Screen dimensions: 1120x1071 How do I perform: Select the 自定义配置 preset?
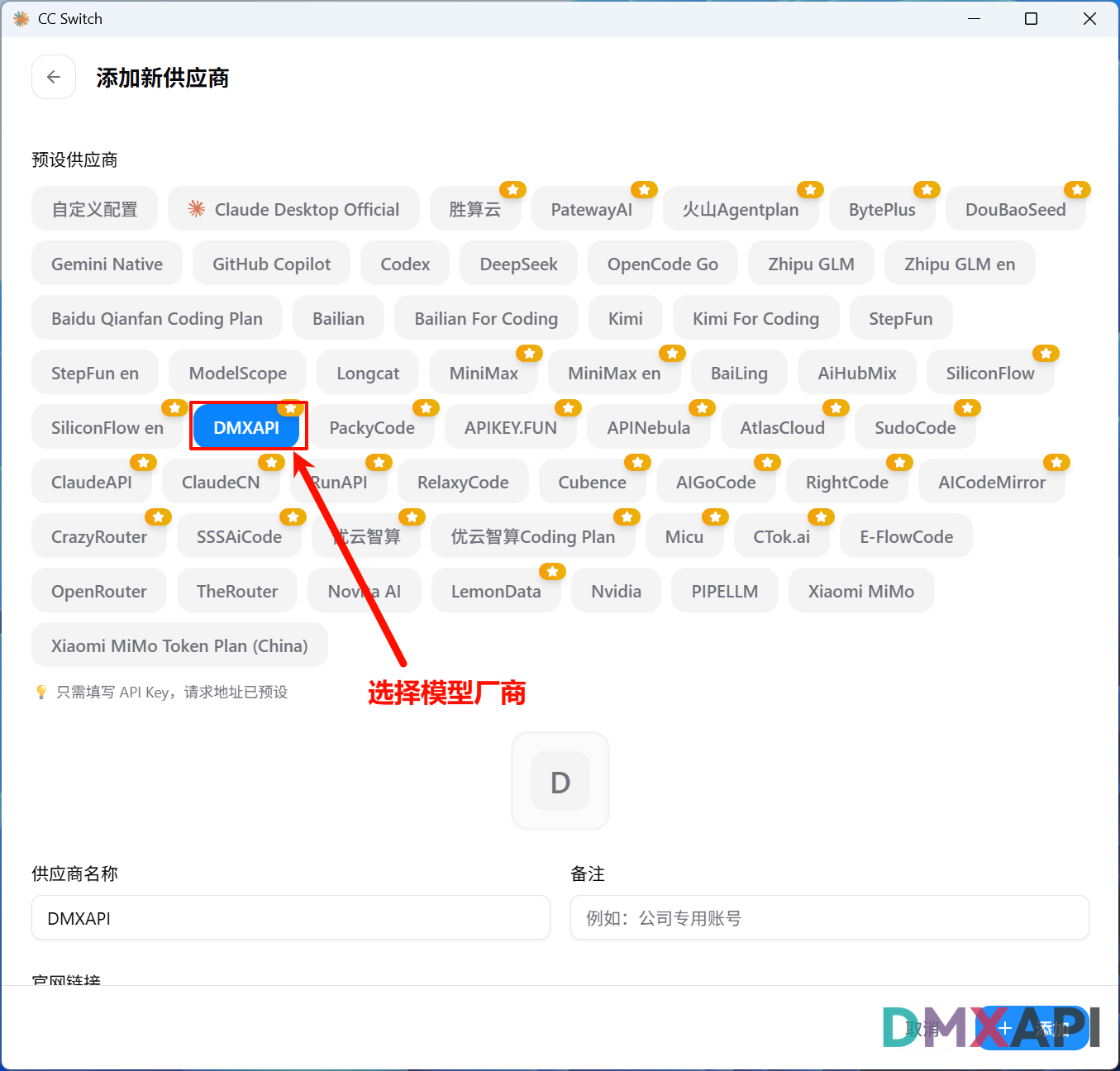(94, 209)
